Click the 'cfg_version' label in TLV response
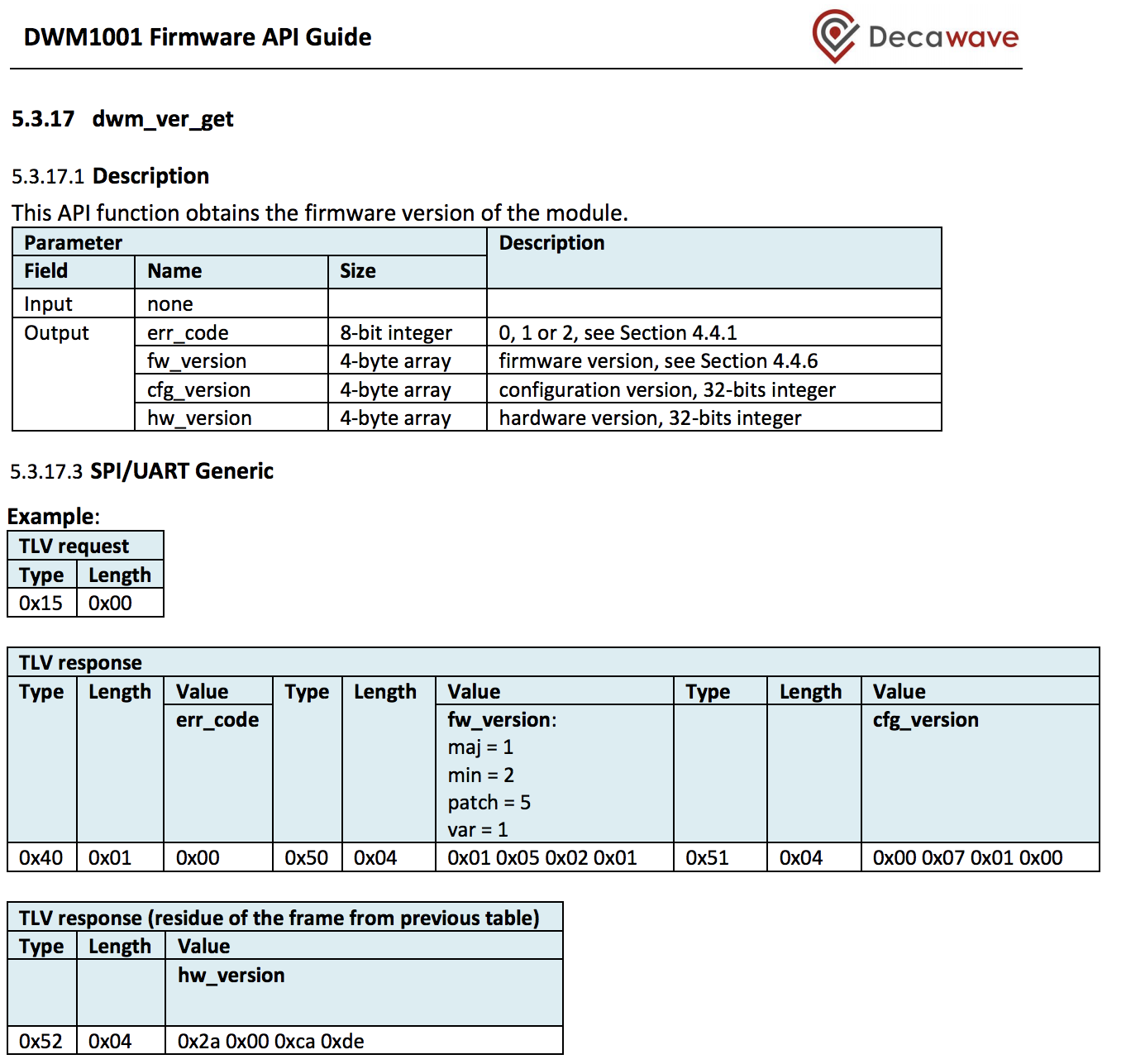The width and height of the screenshot is (1126, 1064). coord(926,720)
